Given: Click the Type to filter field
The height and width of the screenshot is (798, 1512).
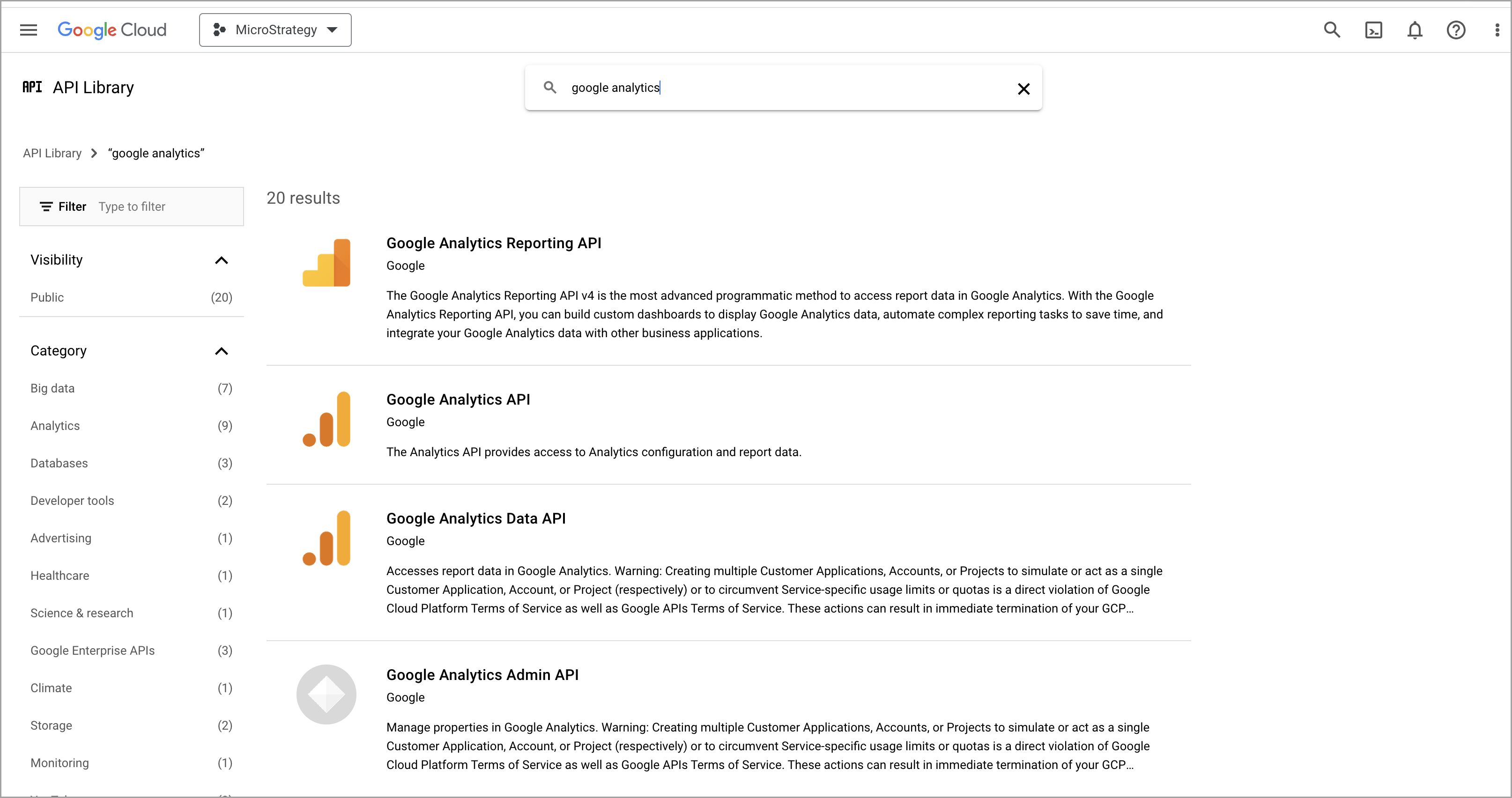Looking at the screenshot, I should point(164,207).
